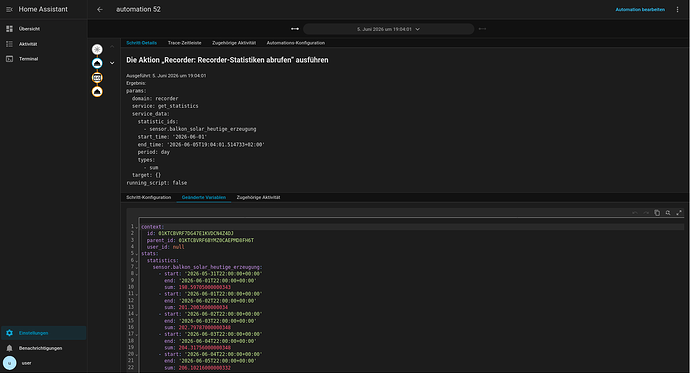Viewport: 690px width, 373px height.
Task: Select the blue-highlighted action node in graph
Action: click(97, 63)
